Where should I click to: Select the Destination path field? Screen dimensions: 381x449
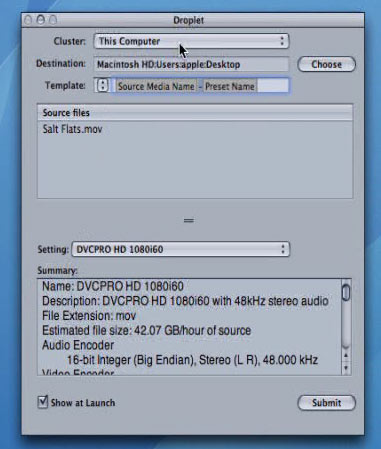coord(191,64)
